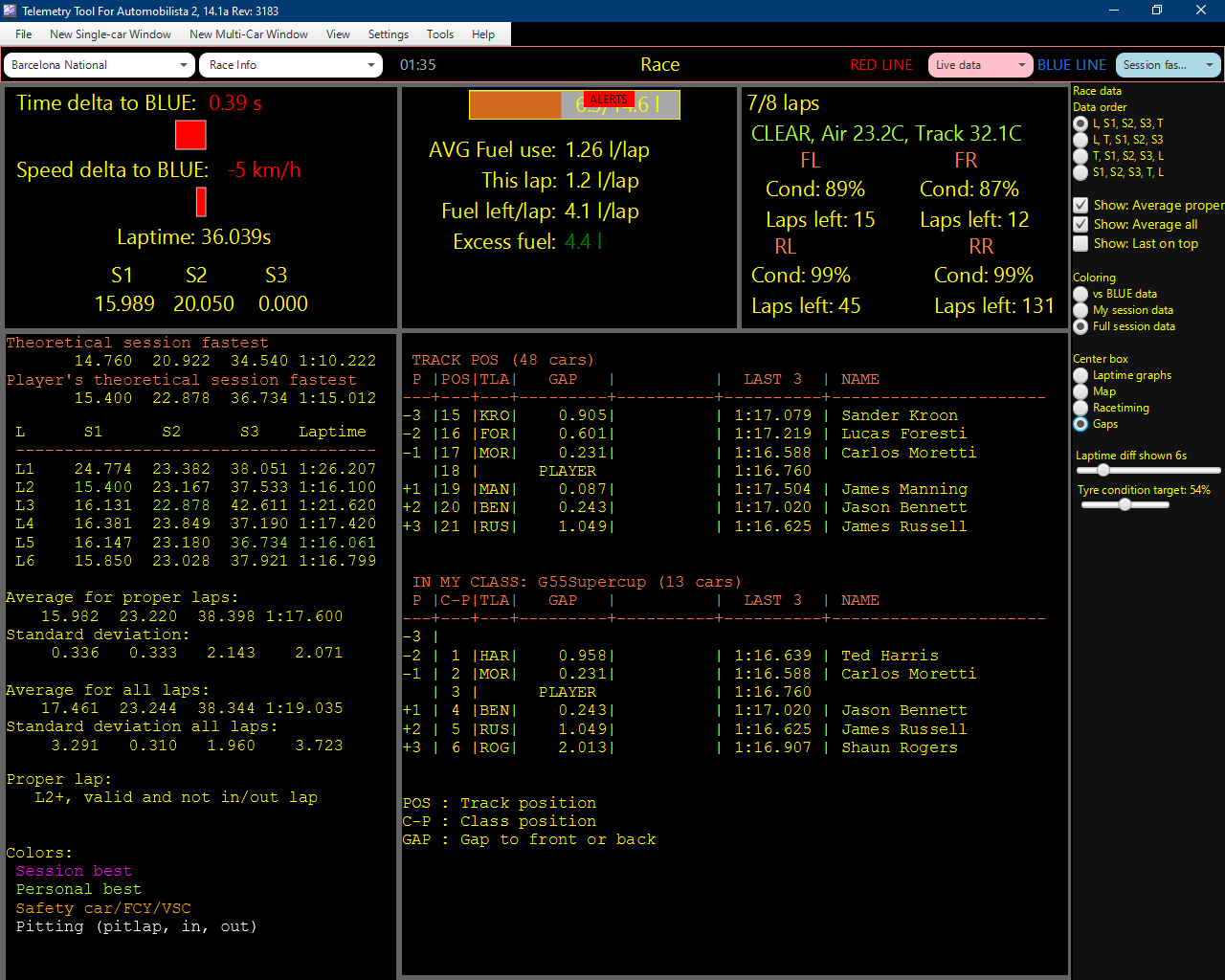Click the 01:35 session timer
This screenshot has width=1225, height=980.
(418, 65)
